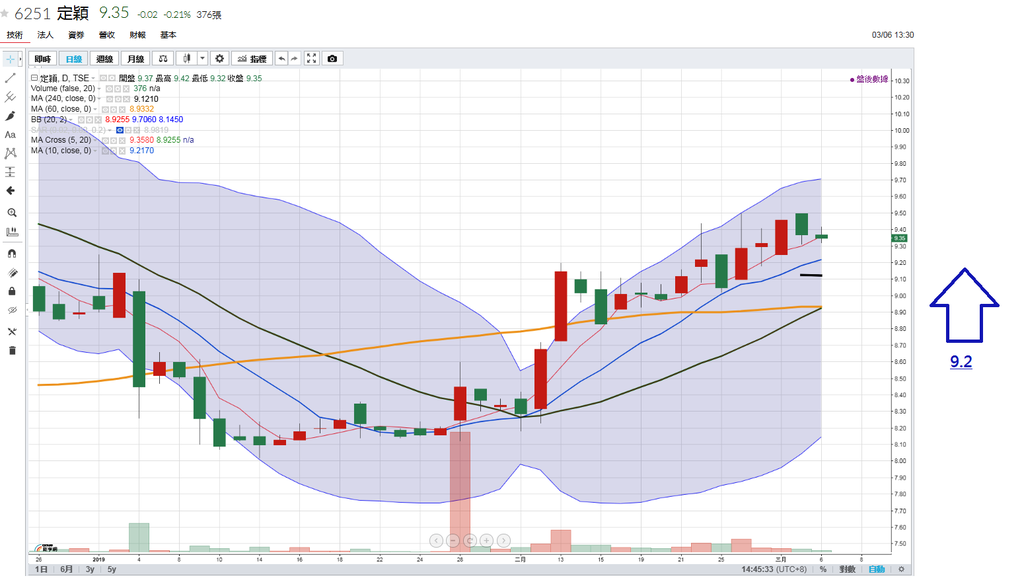This screenshot has height=578, width=1024.
Task: Zoom in chart with plus control
Action: pos(487,540)
